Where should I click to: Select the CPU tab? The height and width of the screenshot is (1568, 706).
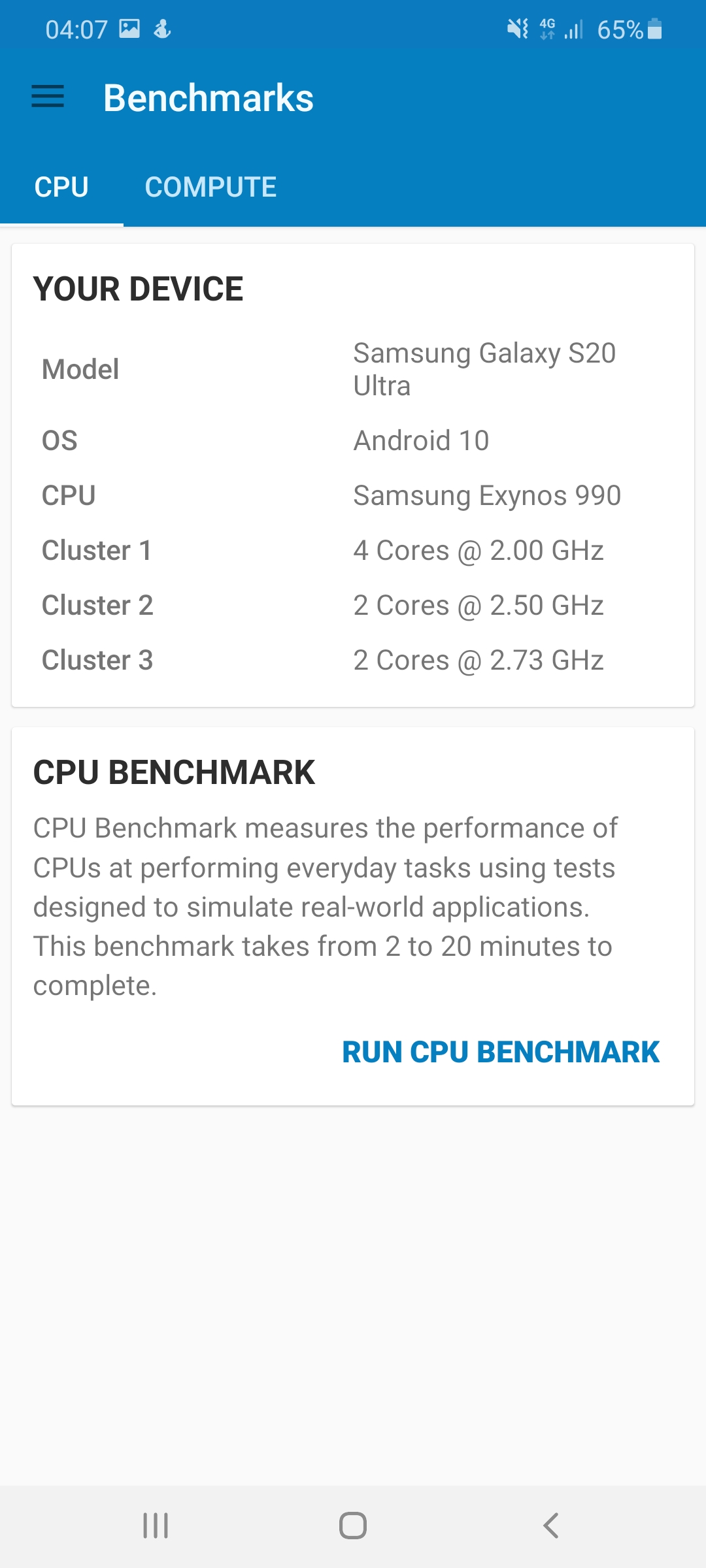(x=61, y=187)
